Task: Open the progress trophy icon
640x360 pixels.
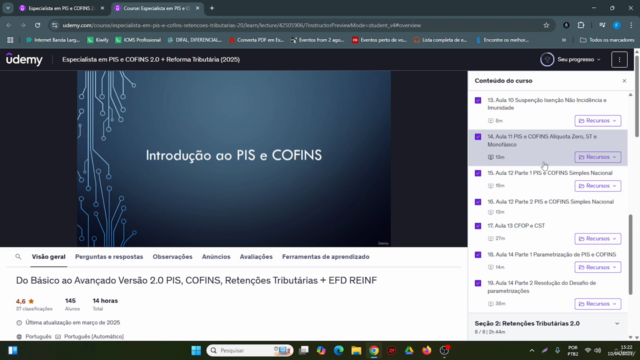Action: (x=547, y=60)
